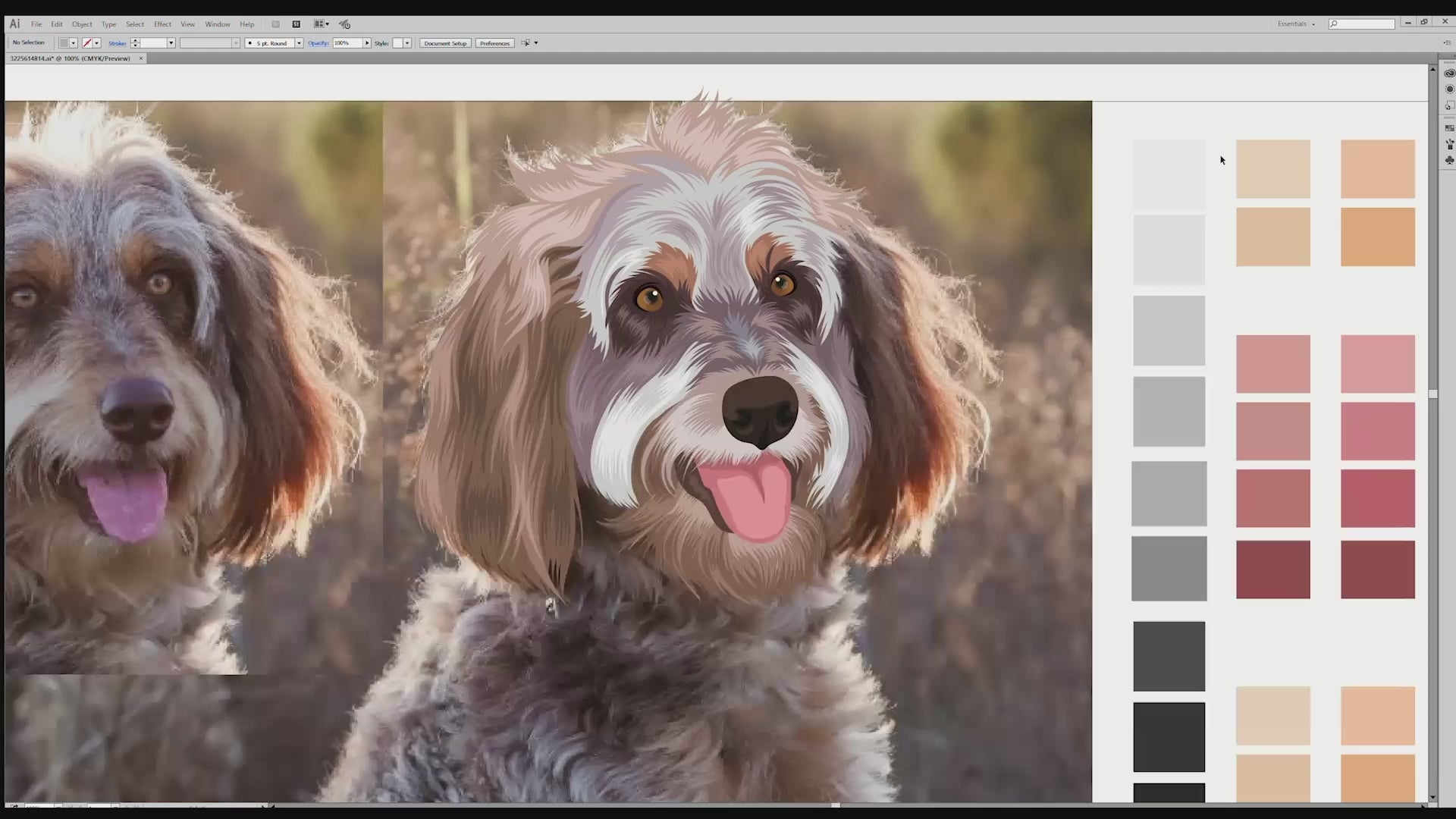Click the align-to selection icon after Preferences
This screenshot has height=819, width=1456.
point(526,43)
